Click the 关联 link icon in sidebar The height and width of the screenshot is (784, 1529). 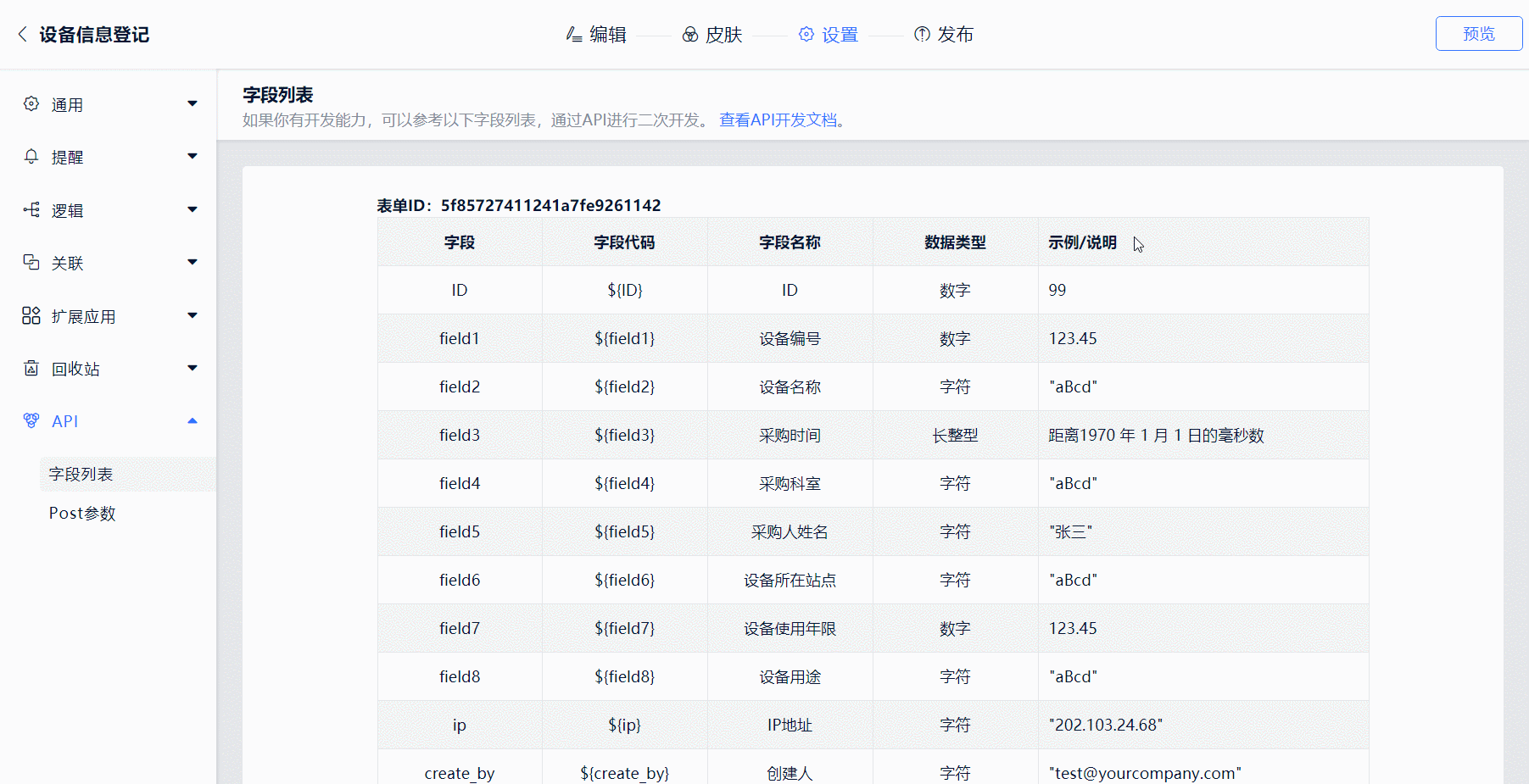[31, 263]
